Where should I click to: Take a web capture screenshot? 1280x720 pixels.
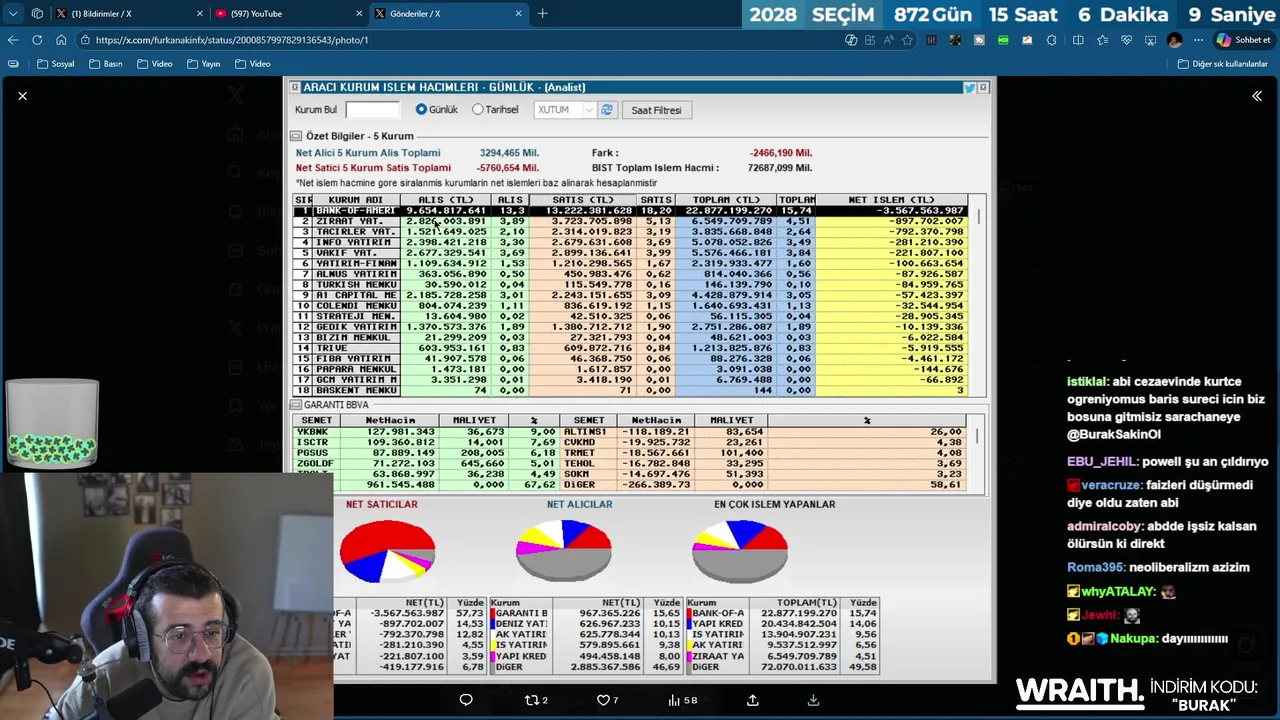[x=1150, y=40]
